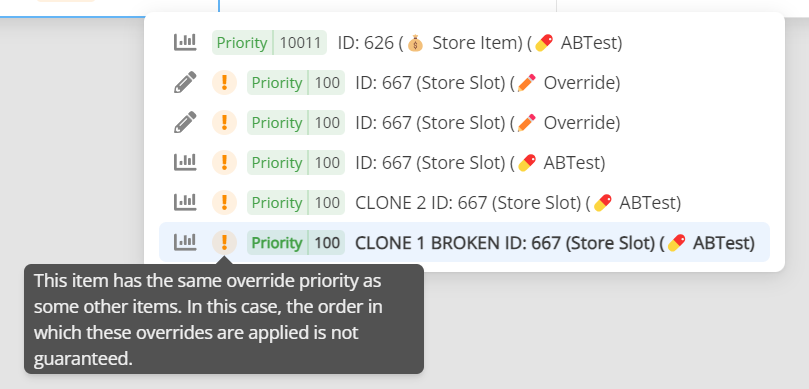The height and width of the screenshot is (389, 809).
Task: Click pencil icon on first Override row
Action: coord(185,83)
